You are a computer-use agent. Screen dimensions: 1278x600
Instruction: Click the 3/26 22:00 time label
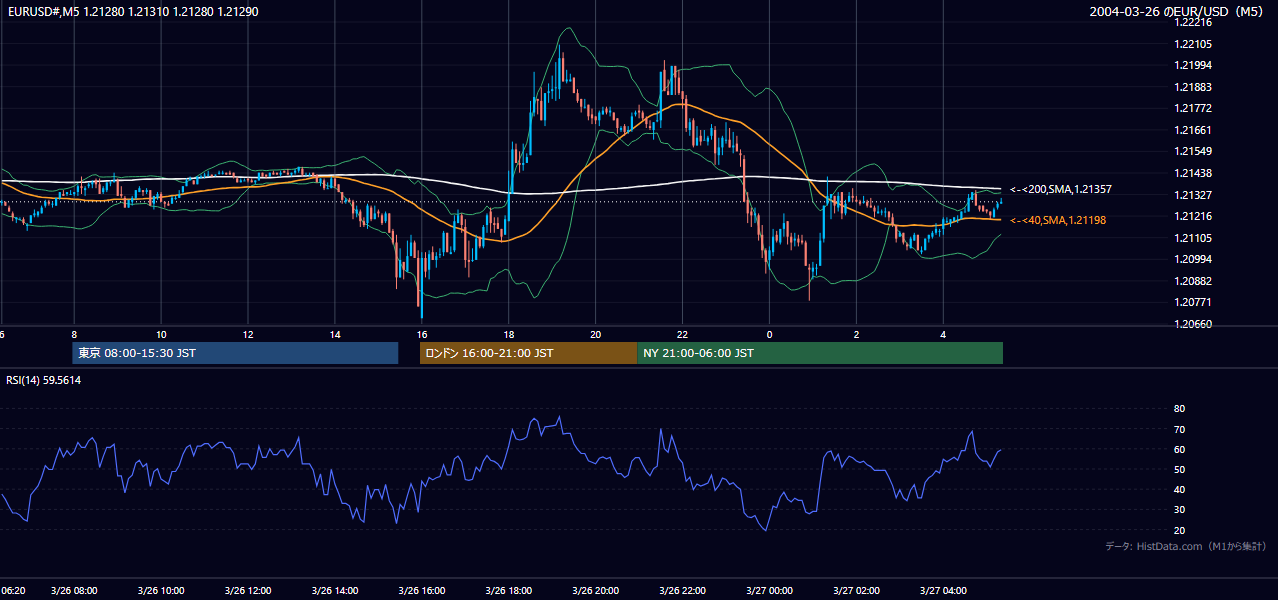(x=683, y=591)
